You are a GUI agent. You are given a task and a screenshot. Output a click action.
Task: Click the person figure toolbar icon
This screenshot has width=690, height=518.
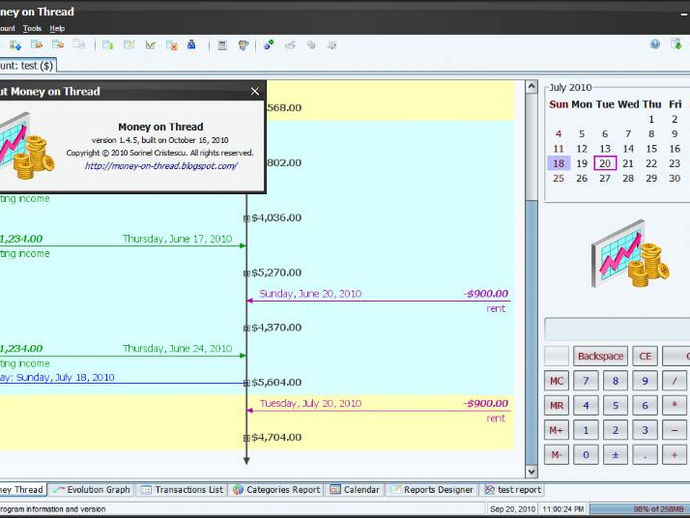pyautogui.click(x=243, y=45)
